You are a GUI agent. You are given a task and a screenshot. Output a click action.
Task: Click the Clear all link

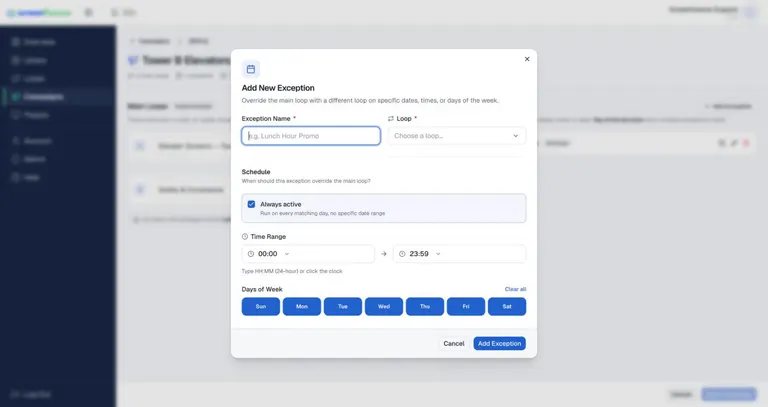pos(515,289)
